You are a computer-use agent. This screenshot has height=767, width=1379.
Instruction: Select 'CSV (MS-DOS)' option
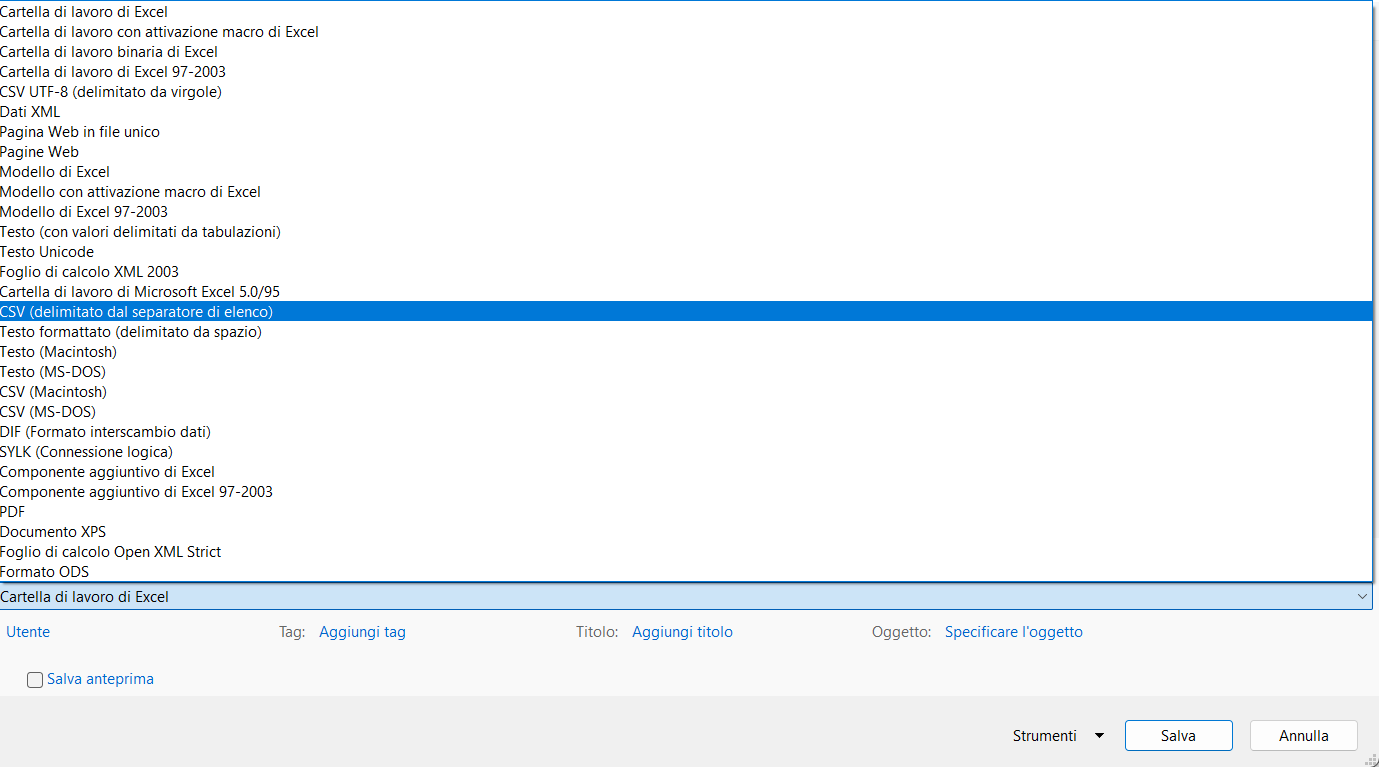(686, 412)
